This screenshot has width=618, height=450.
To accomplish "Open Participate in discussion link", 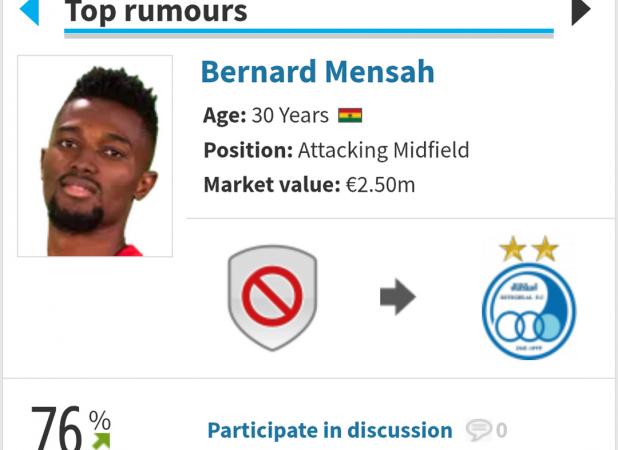I will coord(330,430).
